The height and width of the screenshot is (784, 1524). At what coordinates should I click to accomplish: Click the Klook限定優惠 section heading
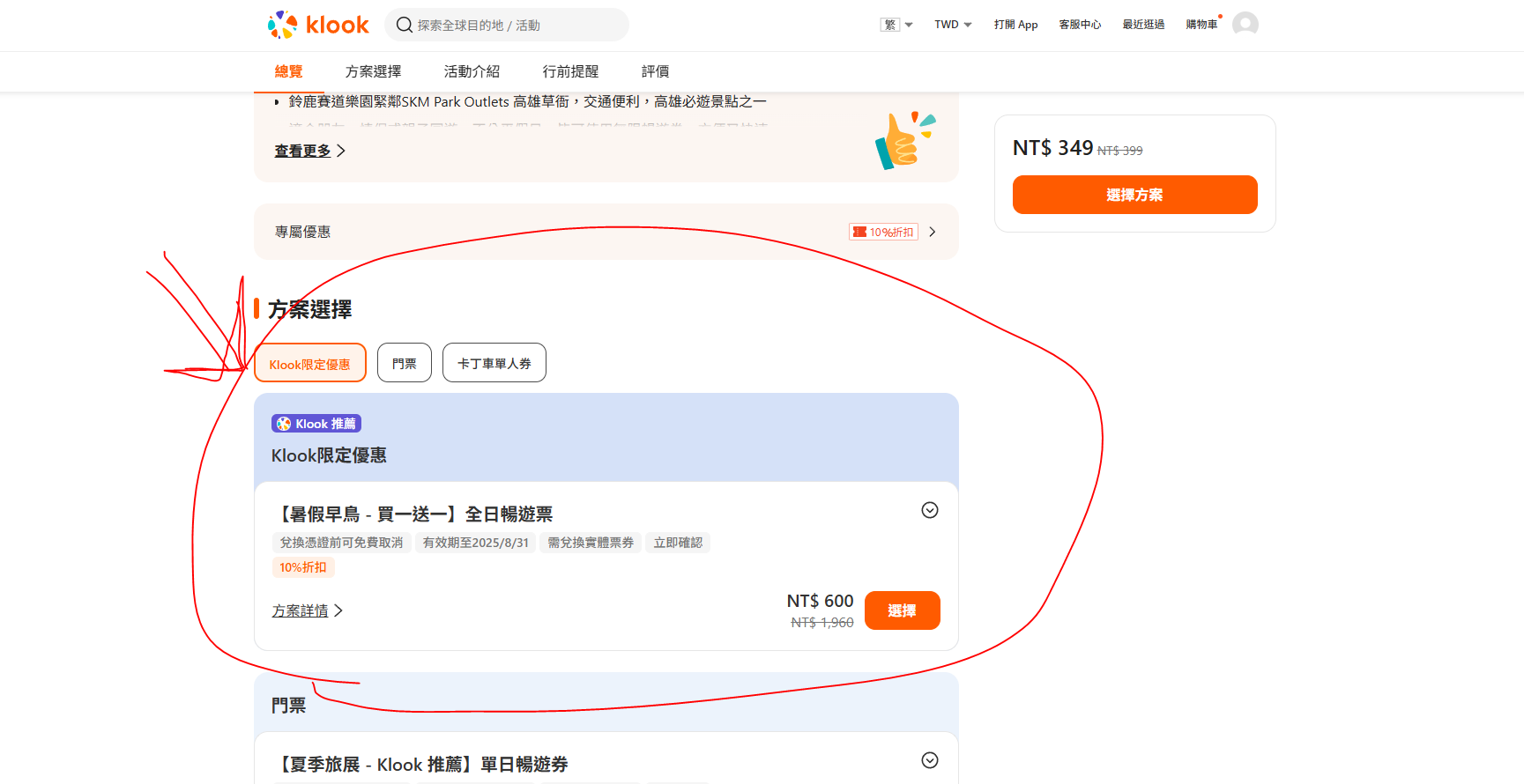[x=329, y=455]
